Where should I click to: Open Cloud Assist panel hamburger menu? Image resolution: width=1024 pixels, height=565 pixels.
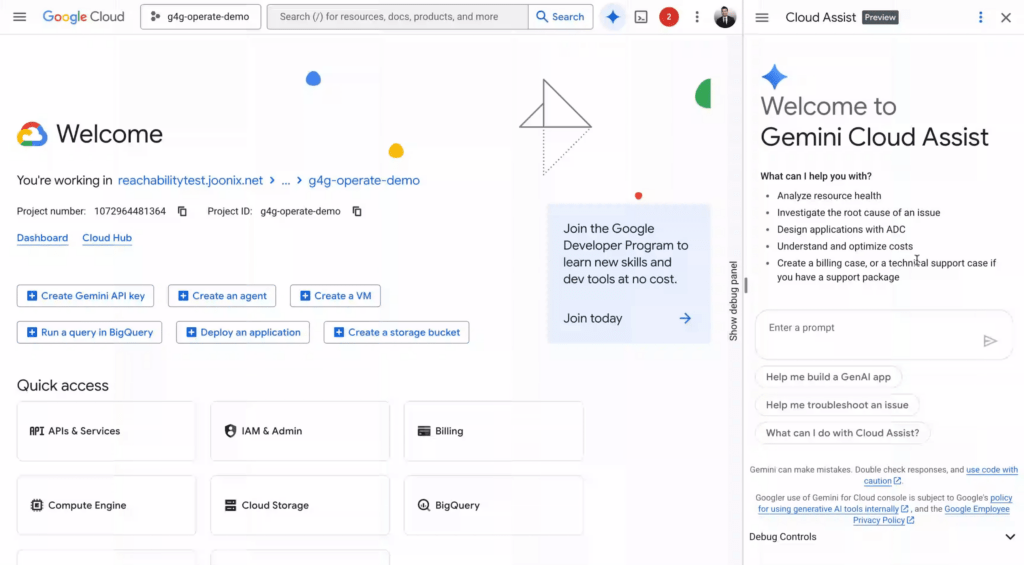[762, 18]
